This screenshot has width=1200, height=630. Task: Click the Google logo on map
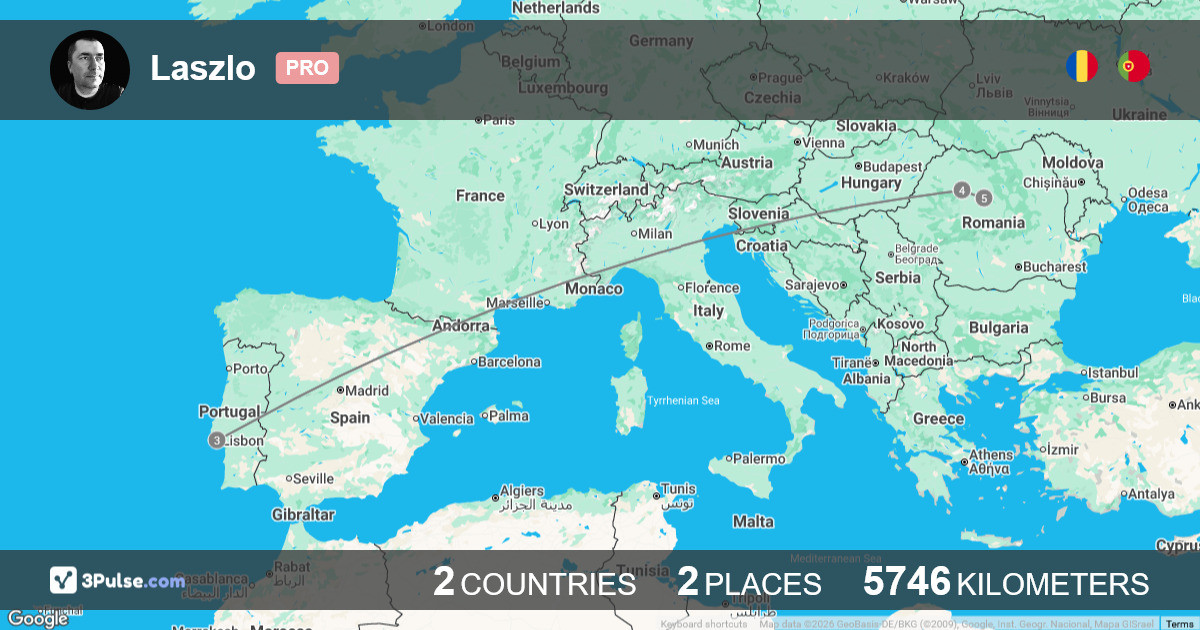pyautogui.click(x=36, y=619)
